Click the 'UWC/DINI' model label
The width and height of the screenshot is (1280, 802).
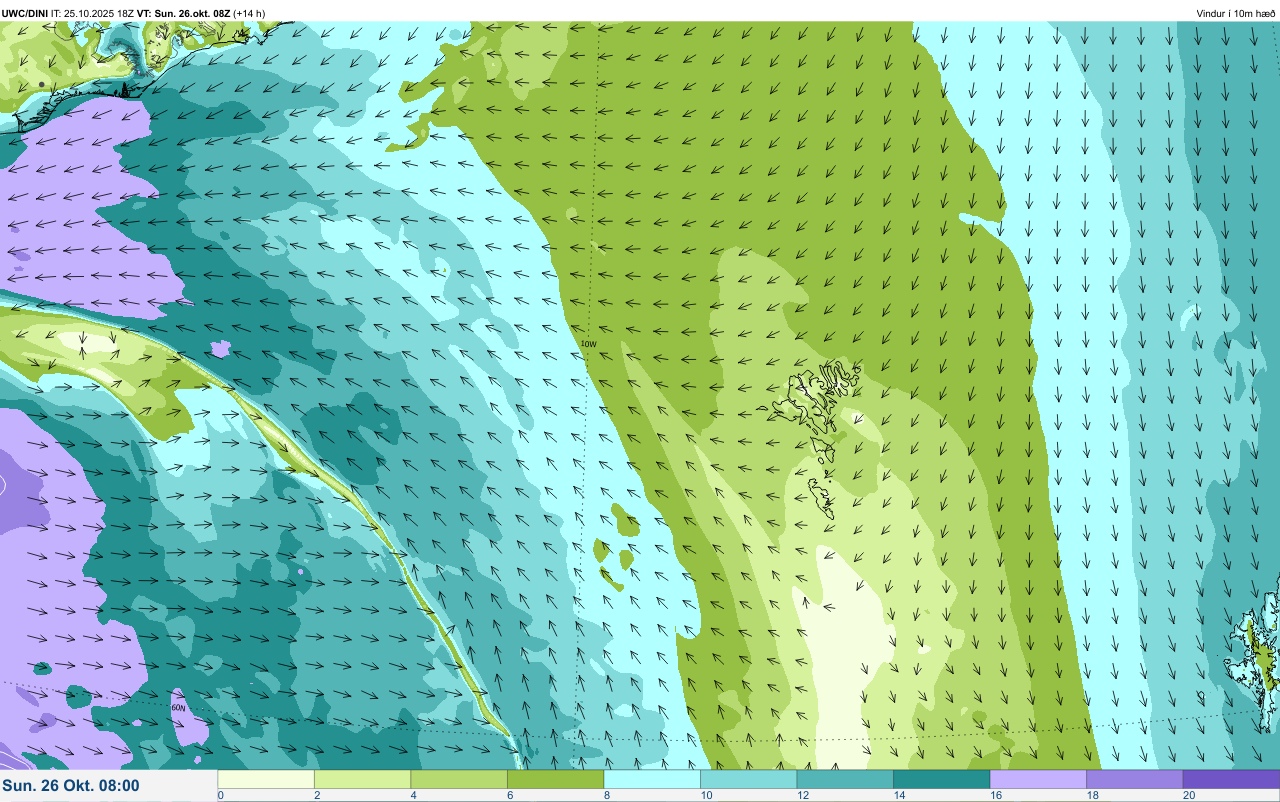coord(25,13)
